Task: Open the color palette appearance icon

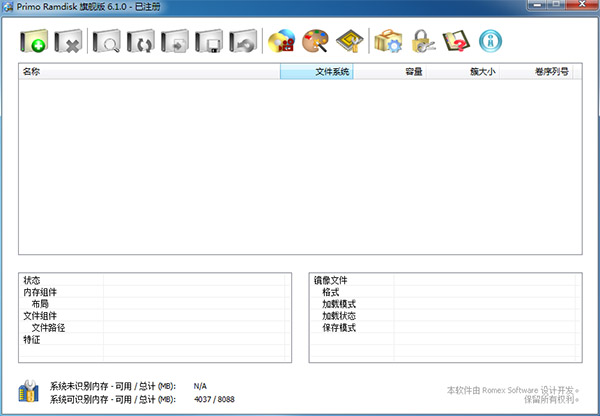Action: coord(317,42)
